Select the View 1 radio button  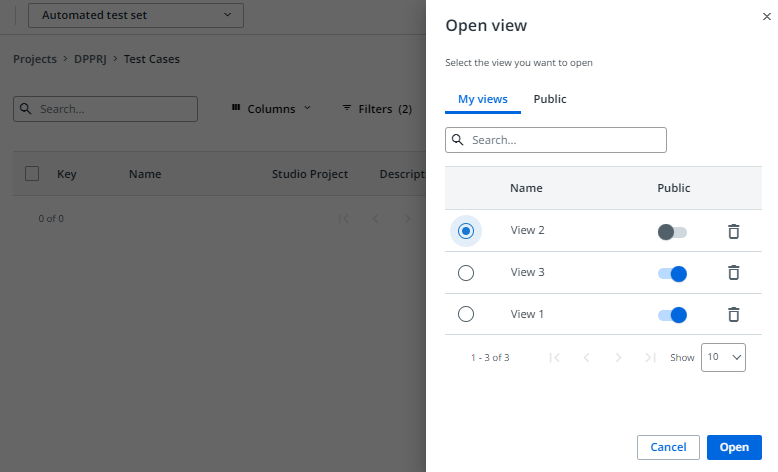(466, 314)
